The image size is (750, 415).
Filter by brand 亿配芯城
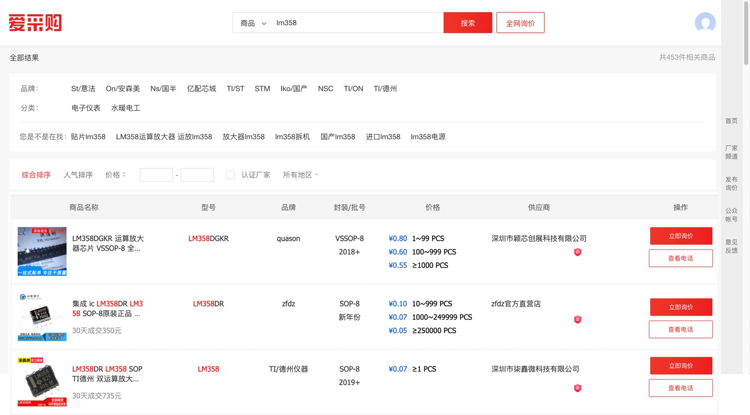tap(201, 88)
